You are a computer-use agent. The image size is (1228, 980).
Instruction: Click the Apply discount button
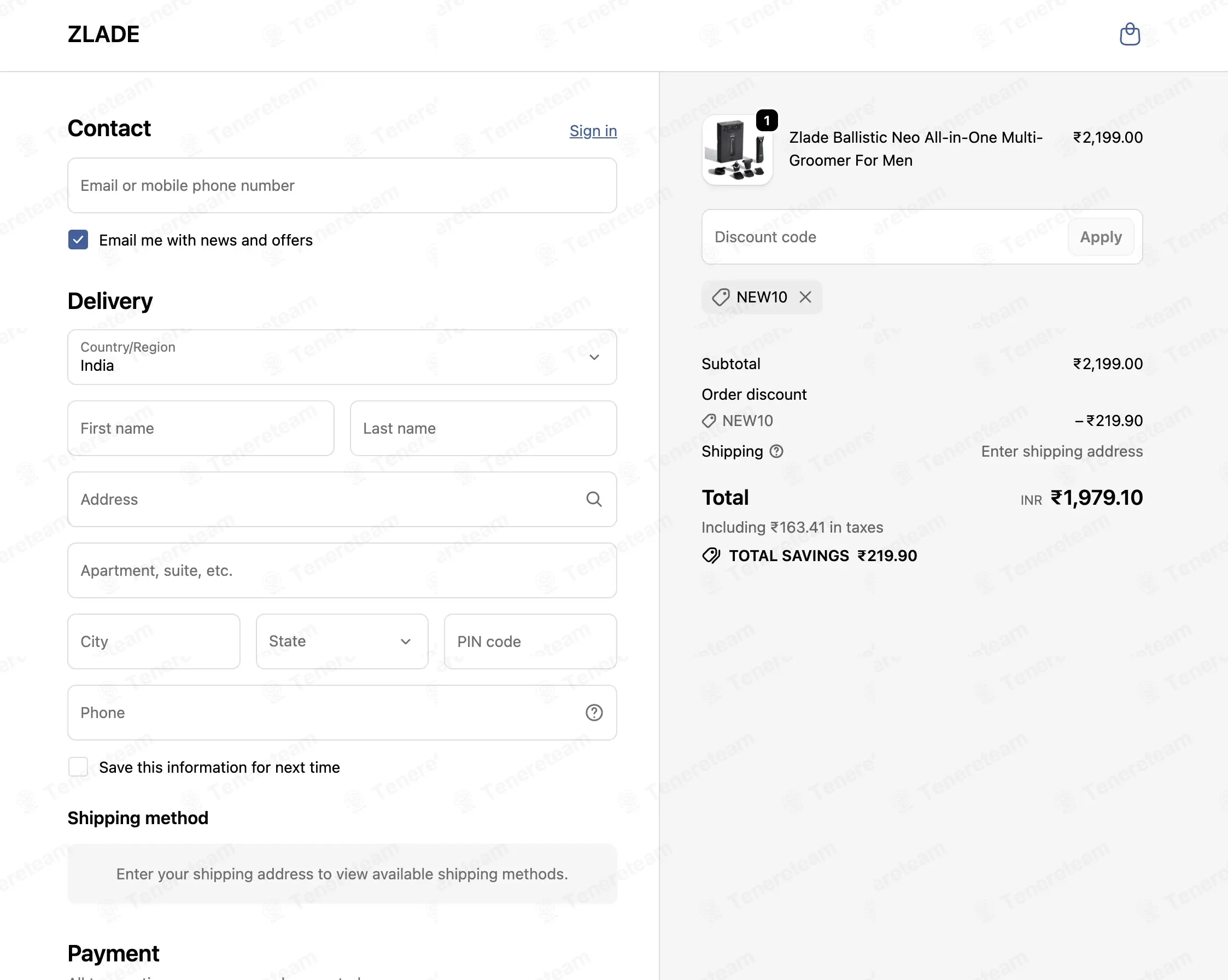coord(1101,237)
